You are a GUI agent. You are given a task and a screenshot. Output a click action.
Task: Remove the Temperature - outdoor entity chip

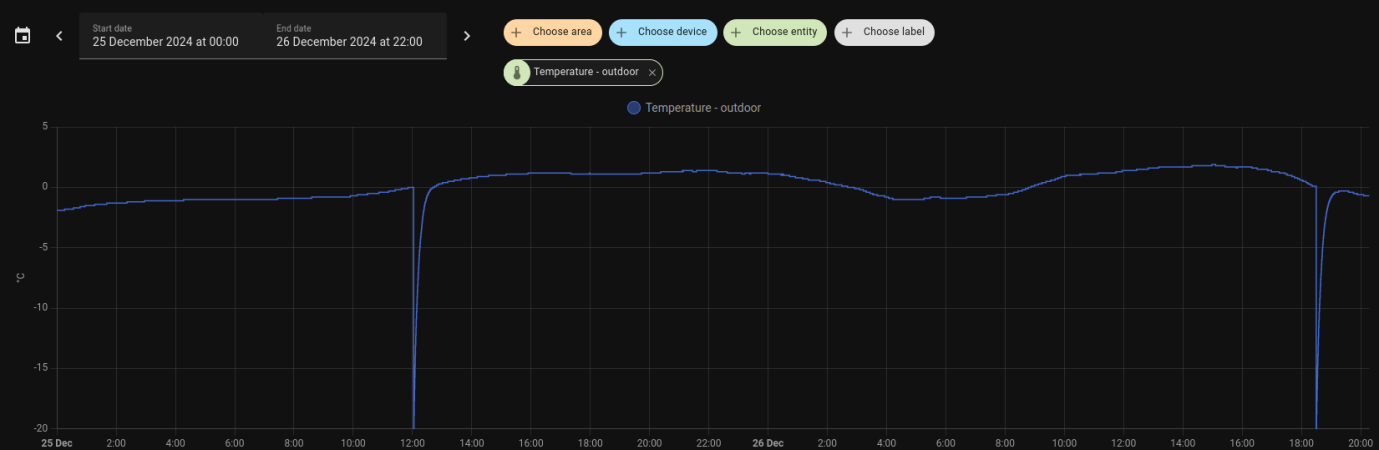[x=652, y=73]
